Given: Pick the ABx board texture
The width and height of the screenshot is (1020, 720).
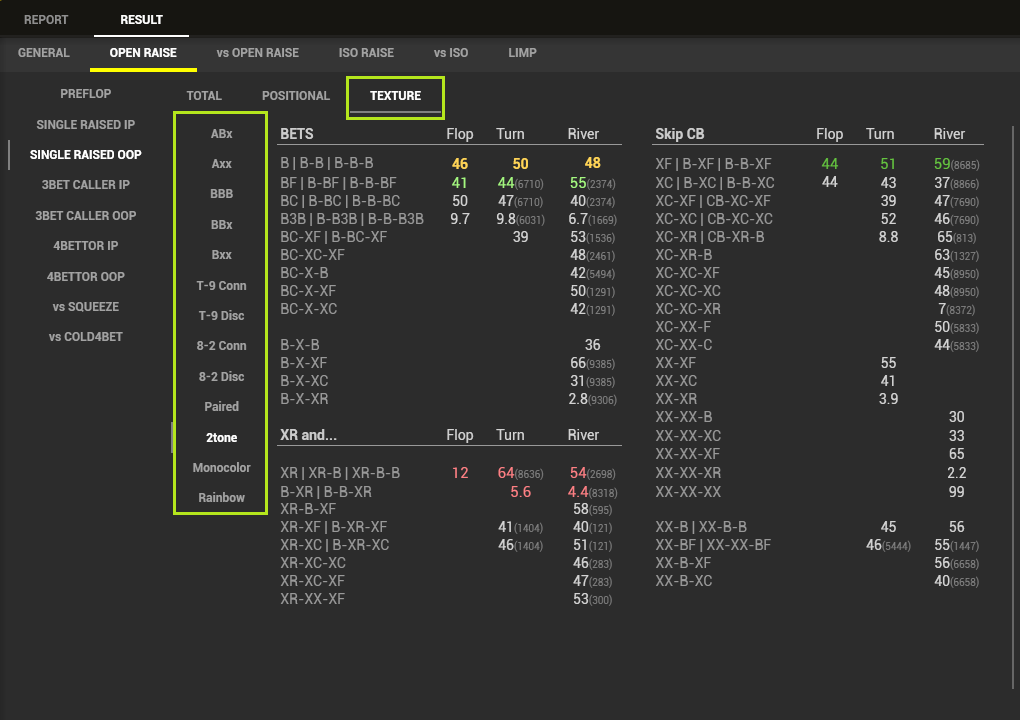Looking at the screenshot, I should point(221,134).
